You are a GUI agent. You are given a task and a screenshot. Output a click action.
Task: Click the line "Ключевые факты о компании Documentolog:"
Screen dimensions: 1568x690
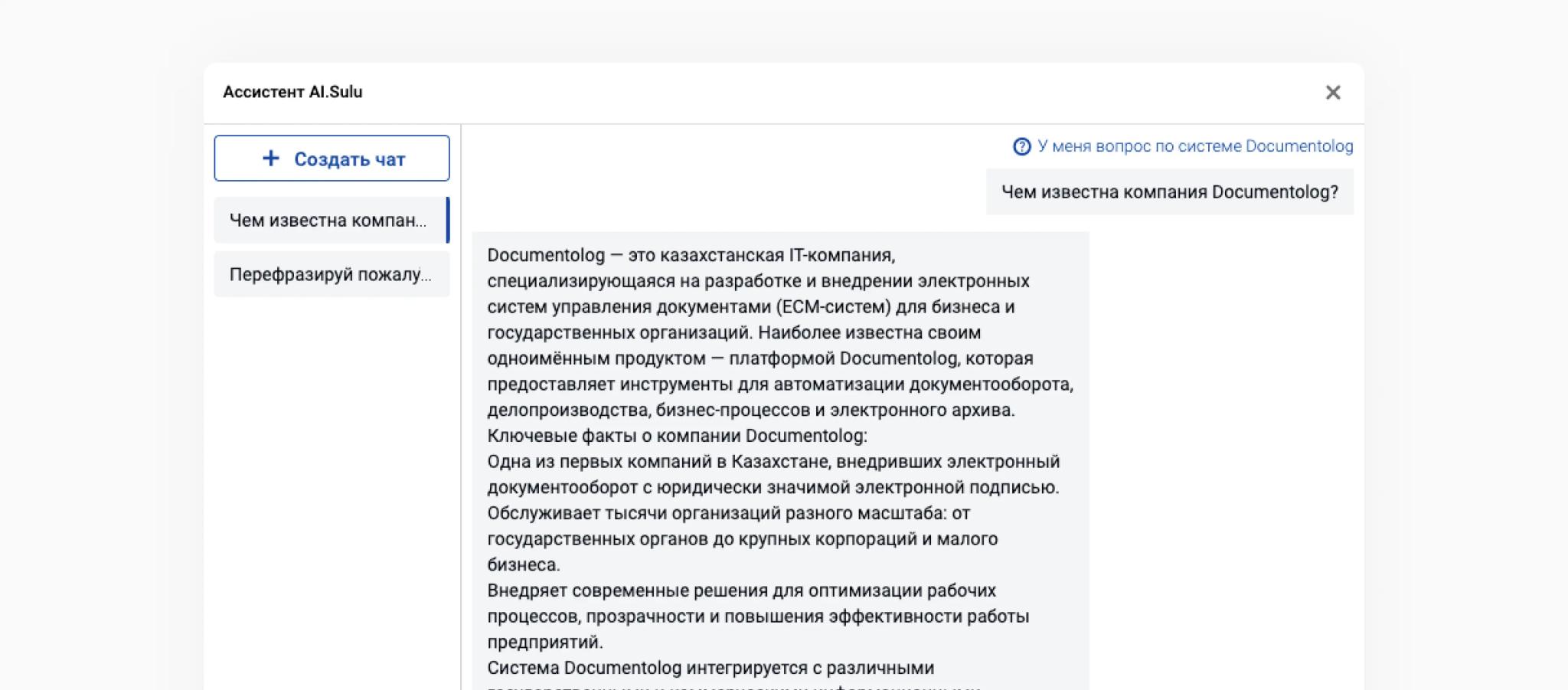[677, 436]
